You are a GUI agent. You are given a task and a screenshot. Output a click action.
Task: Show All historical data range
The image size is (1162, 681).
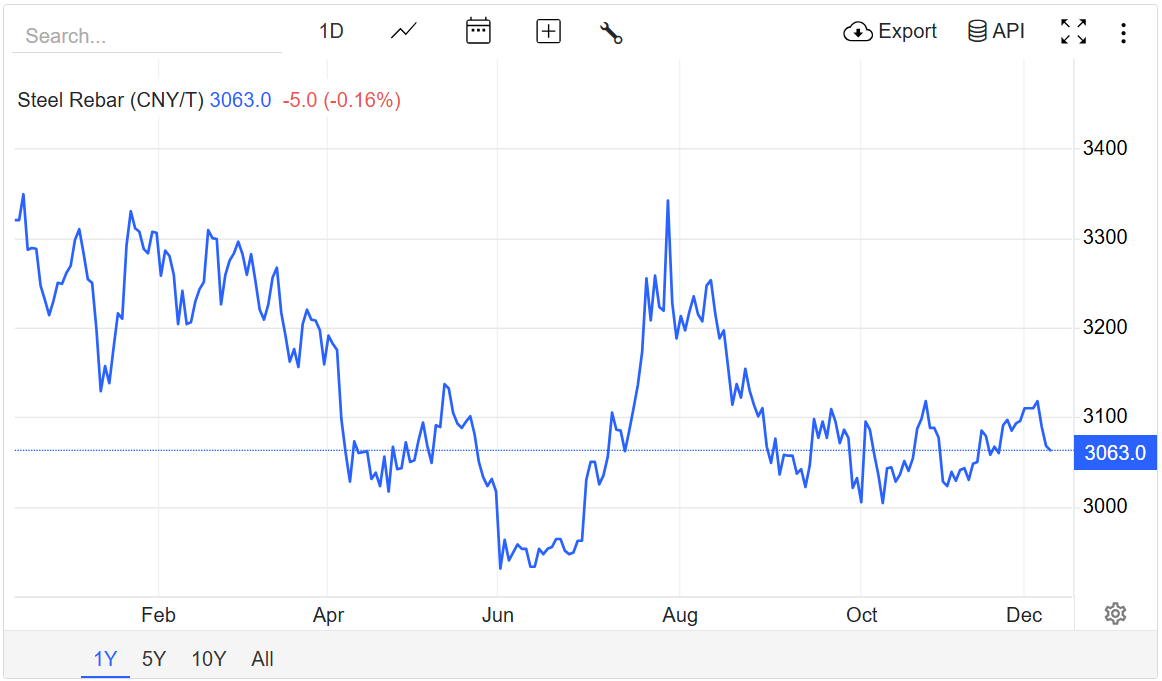263,659
